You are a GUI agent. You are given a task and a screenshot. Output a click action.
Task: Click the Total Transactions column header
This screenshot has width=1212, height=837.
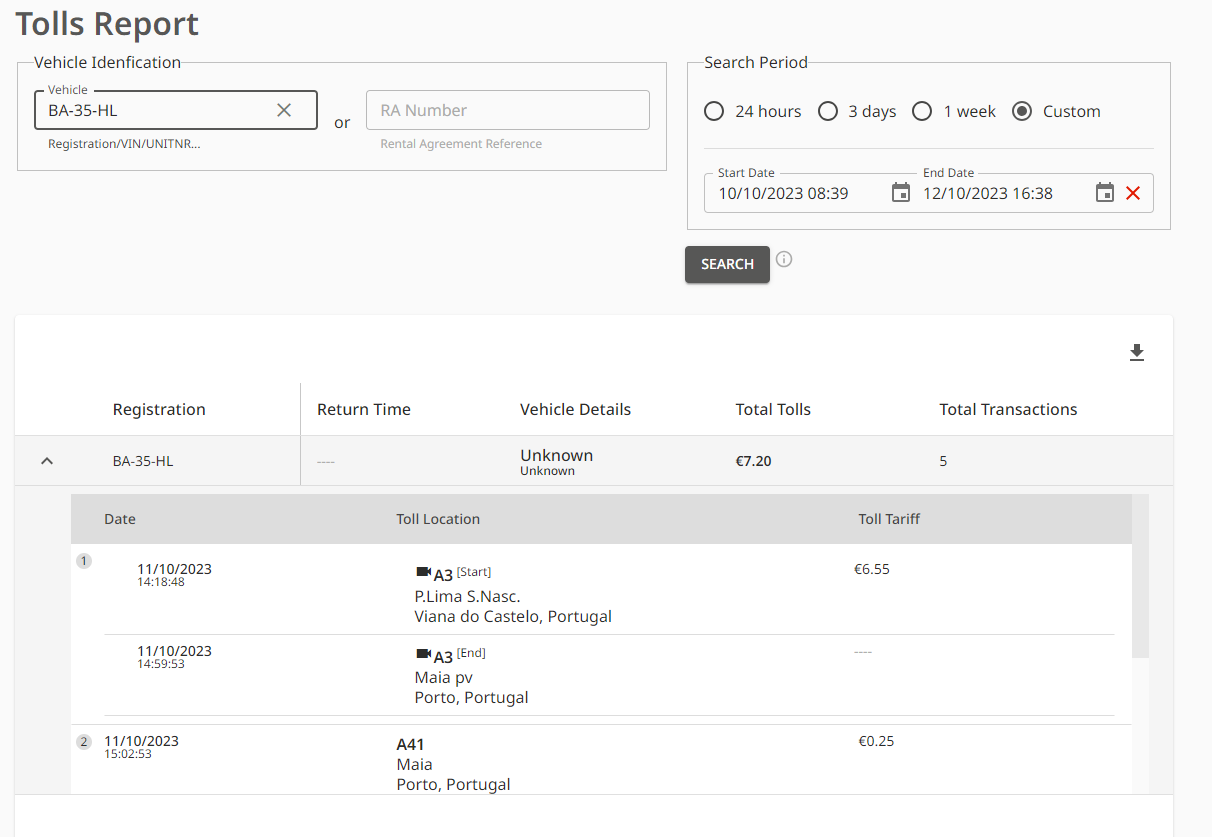(x=1008, y=409)
